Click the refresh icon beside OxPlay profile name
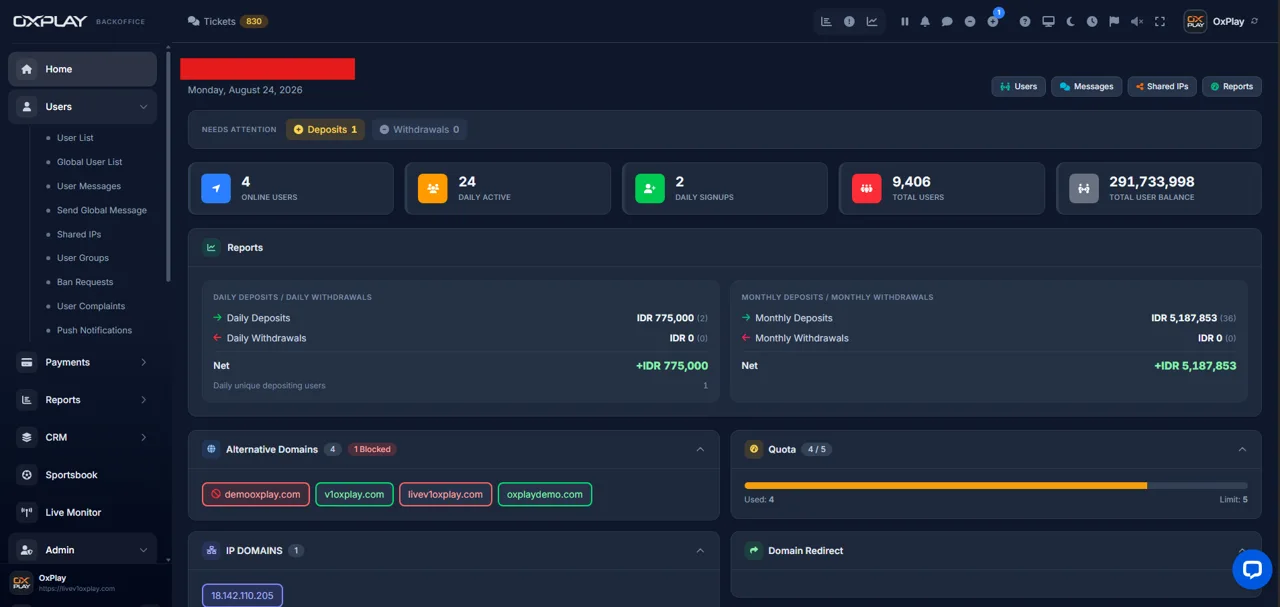 (x=1255, y=21)
